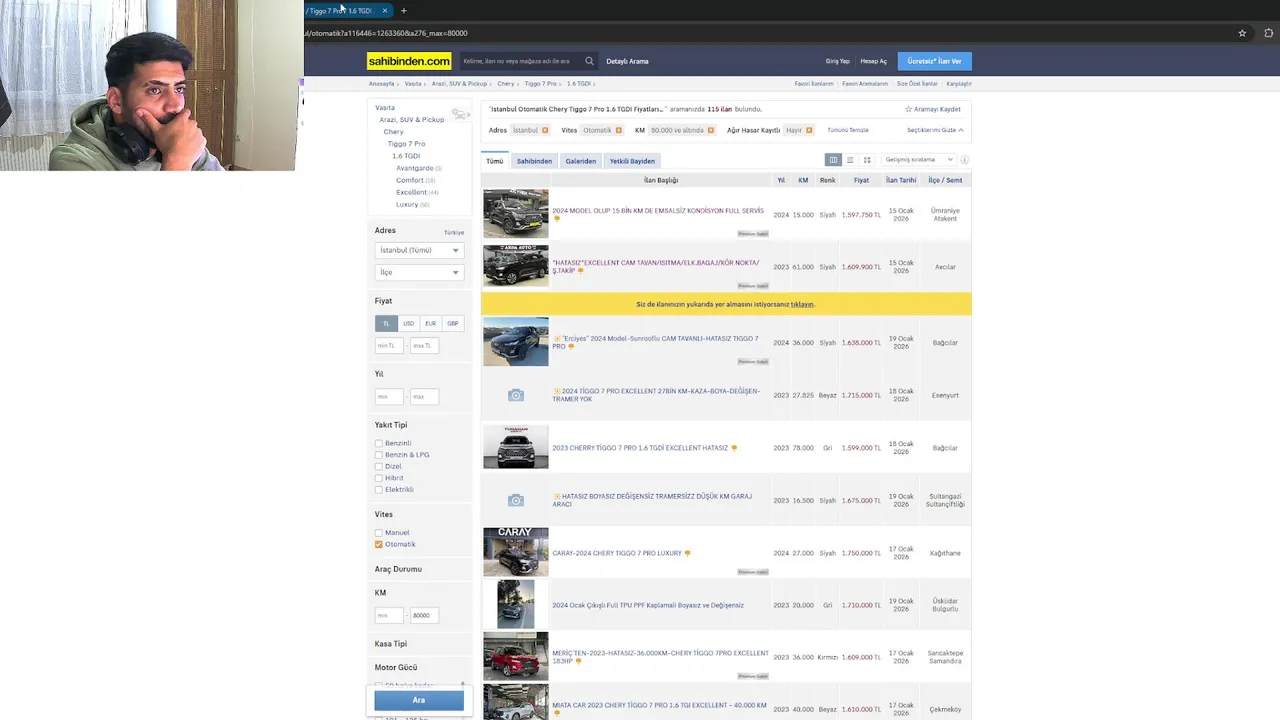
Task: Check the Dizel fuel checkbox
Action: click(379, 466)
